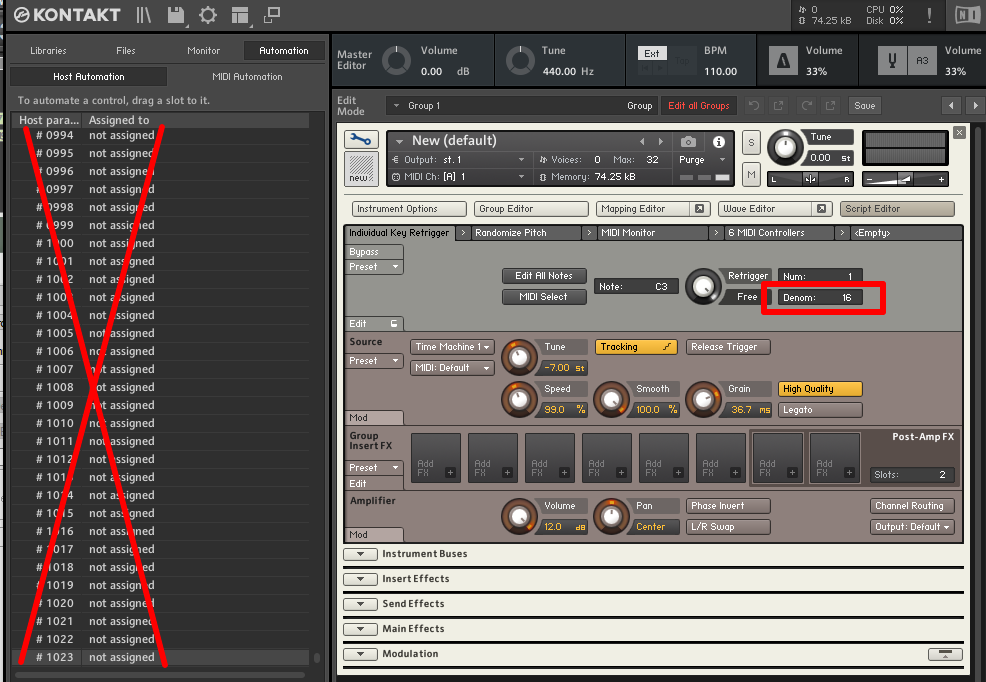
Task: Click the A3 reference tone button
Action: point(922,61)
